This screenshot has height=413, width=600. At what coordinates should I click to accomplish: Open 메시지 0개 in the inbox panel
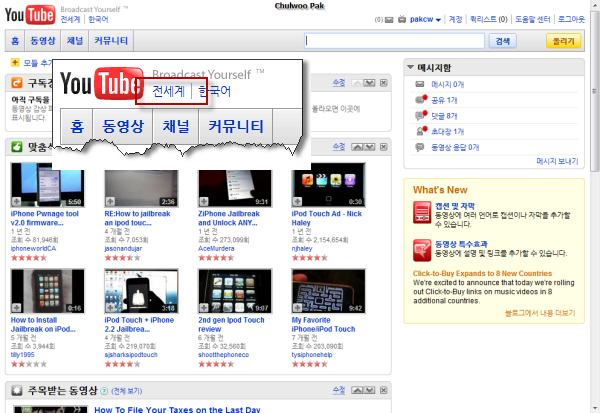coord(447,84)
